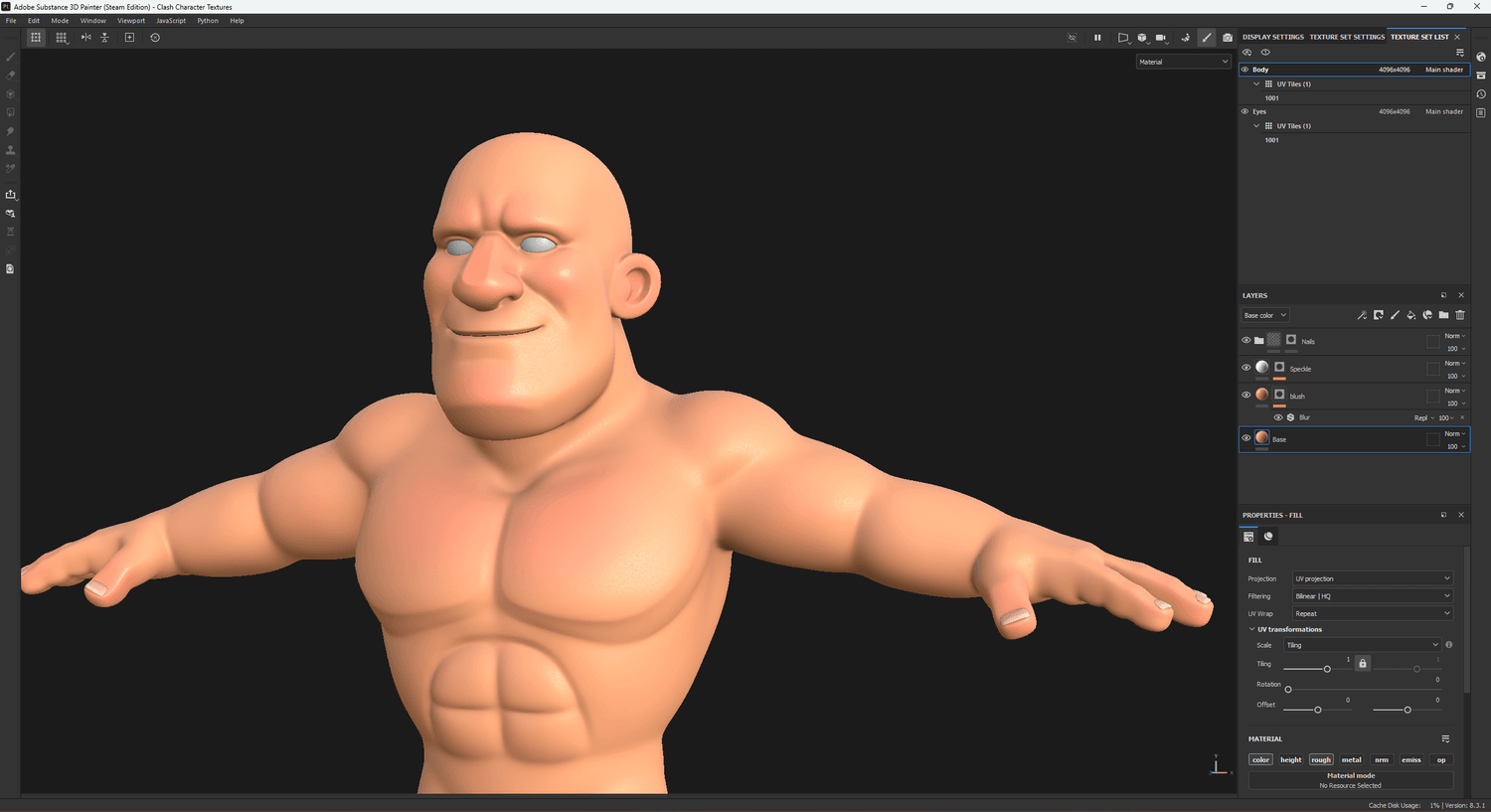Toggle visibility of the Blur filter
Image resolution: width=1491 pixels, height=812 pixels.
click(1278, 417)
